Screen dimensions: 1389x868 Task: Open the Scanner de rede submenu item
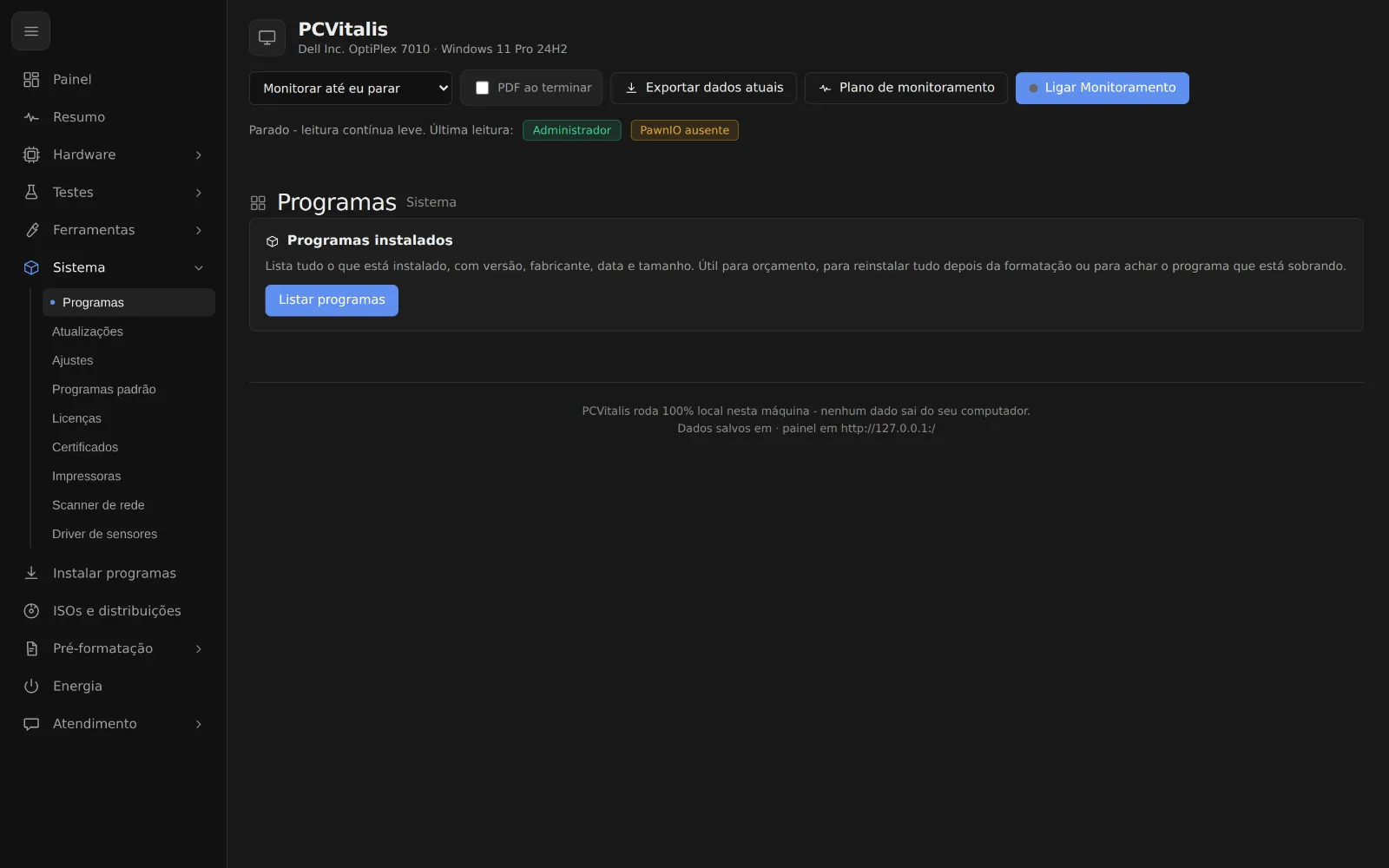(128, 505)
